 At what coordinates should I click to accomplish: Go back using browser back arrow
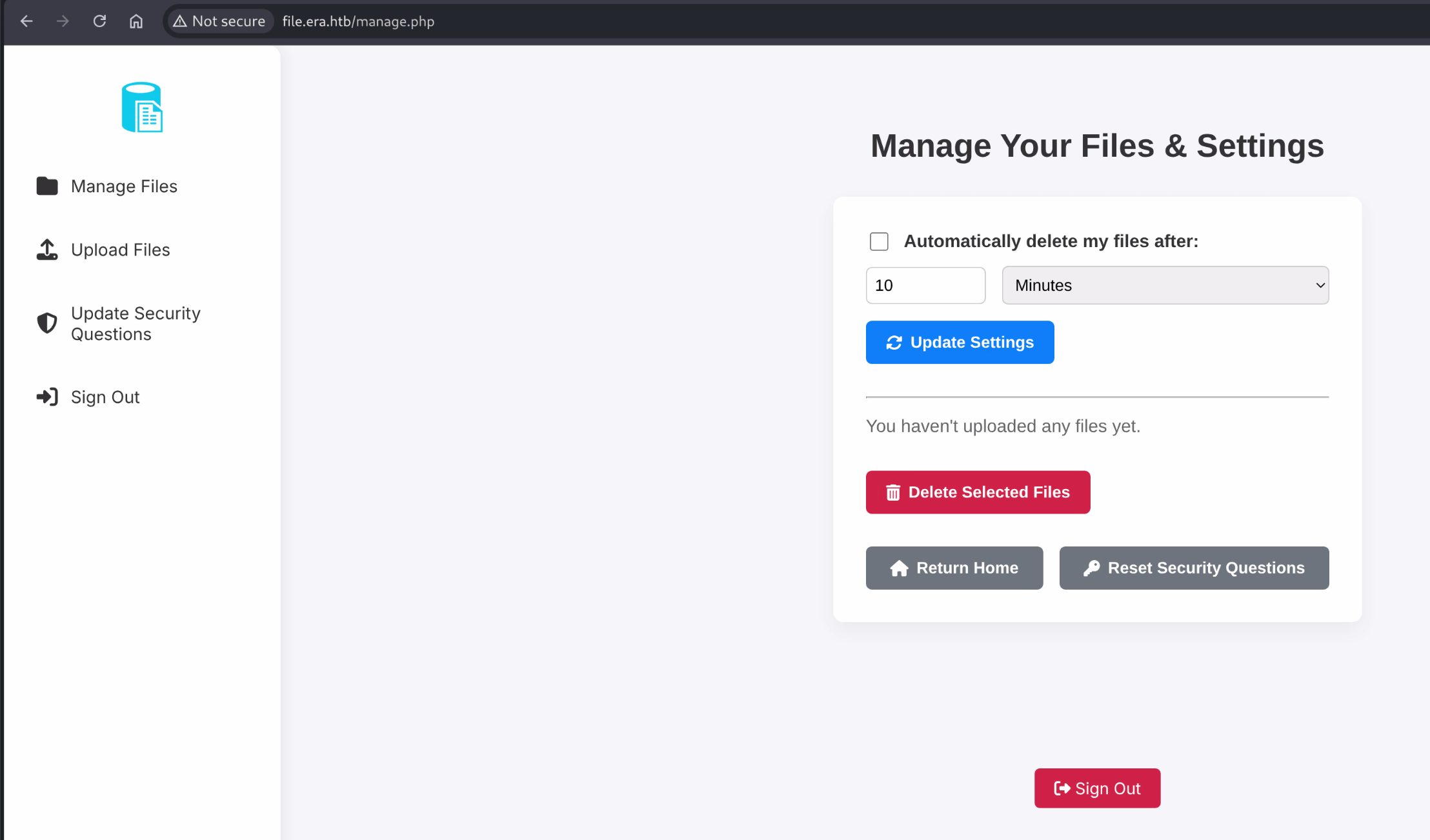[x=26, y=21]
